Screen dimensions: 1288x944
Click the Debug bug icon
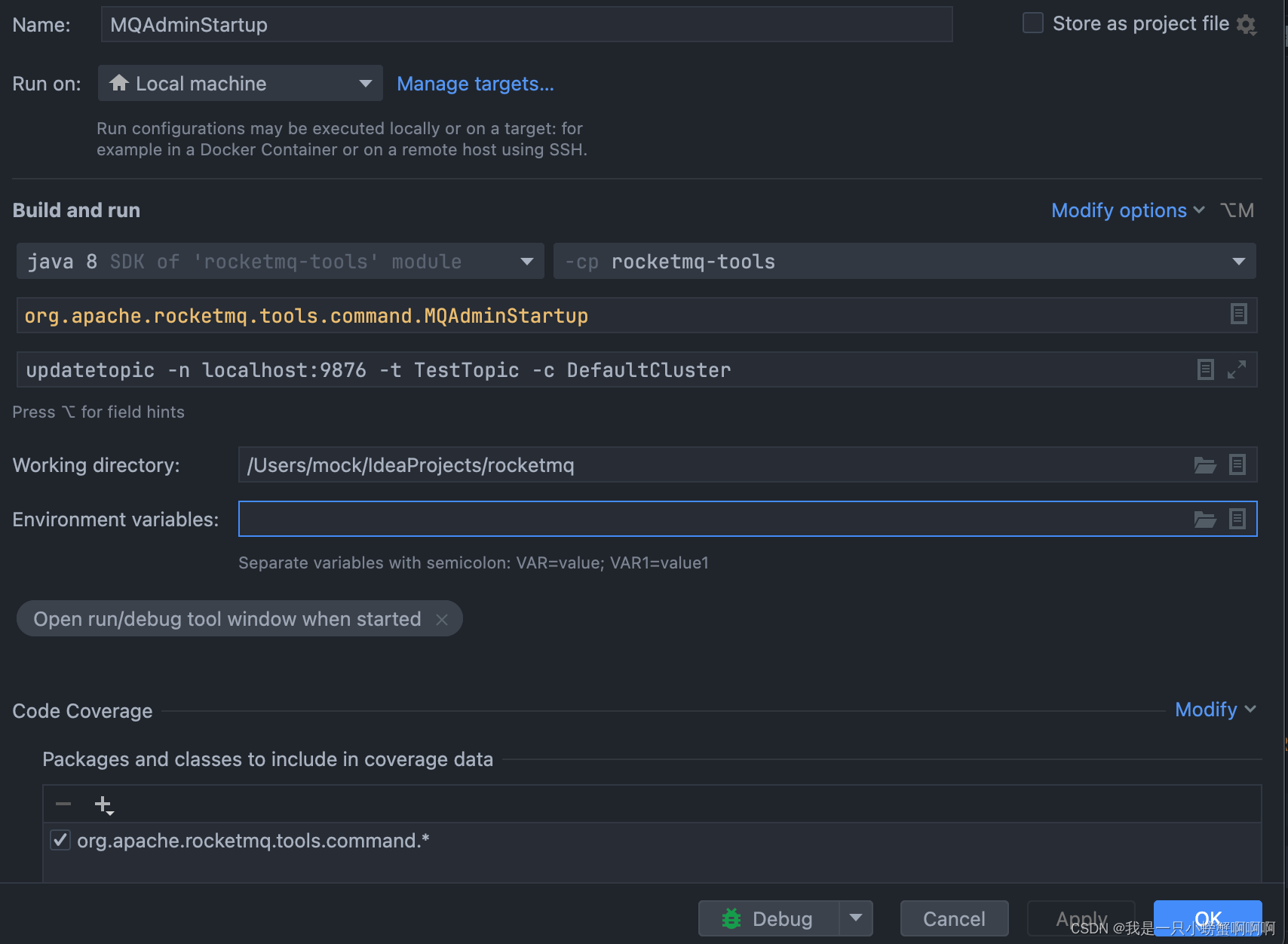[x=731, y=918]
